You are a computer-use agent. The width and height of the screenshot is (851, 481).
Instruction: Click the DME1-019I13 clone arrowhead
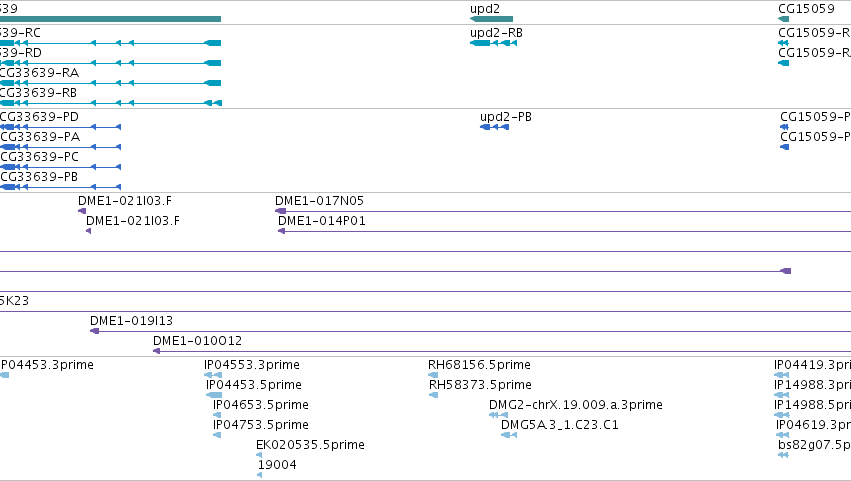(x=94, y=331)
